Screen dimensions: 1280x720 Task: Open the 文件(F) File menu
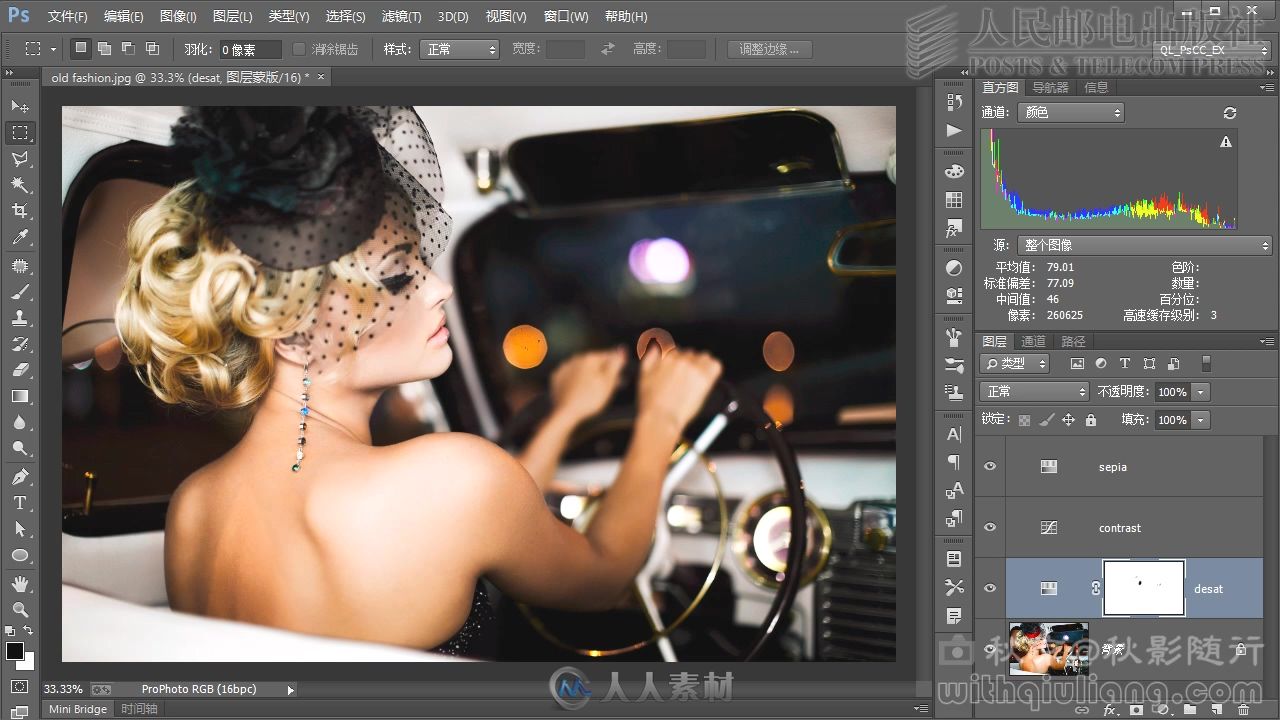click(68, 17)
